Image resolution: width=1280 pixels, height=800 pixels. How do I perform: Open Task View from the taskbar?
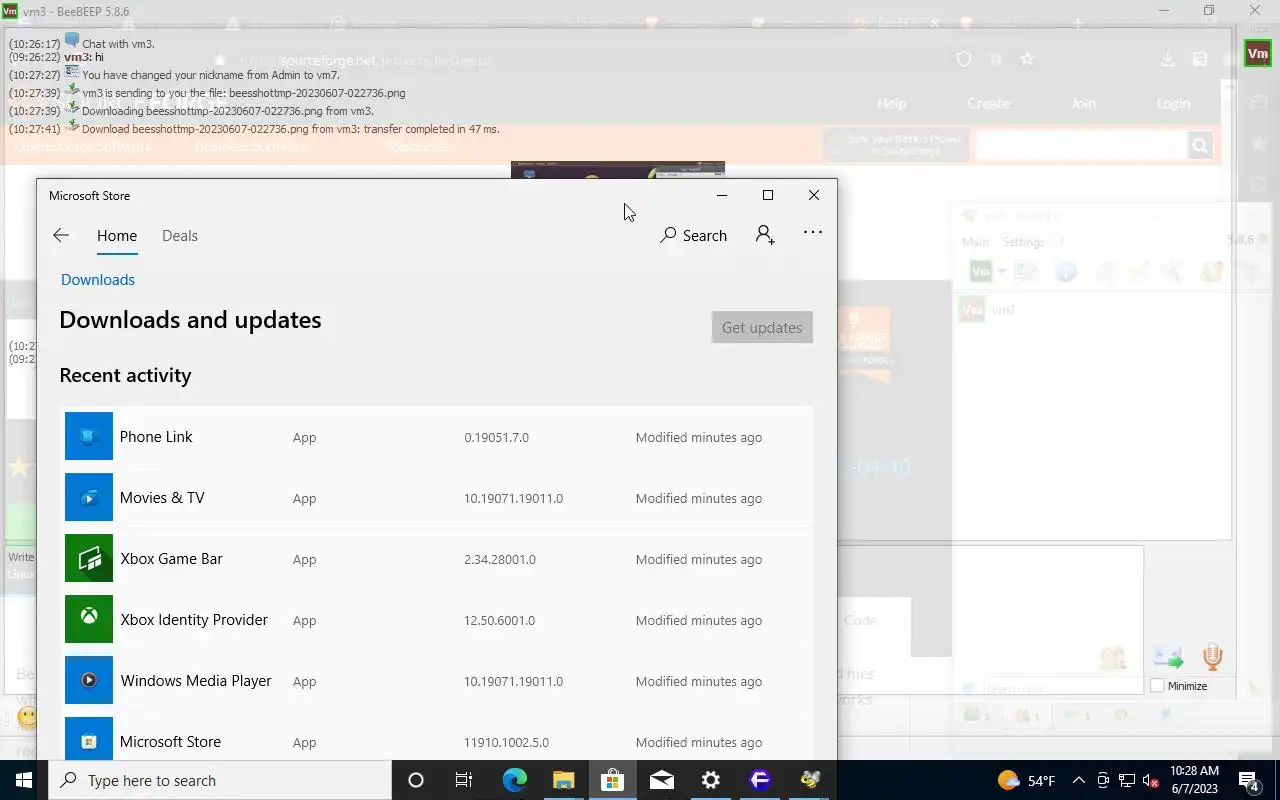[x=464, y=780]
